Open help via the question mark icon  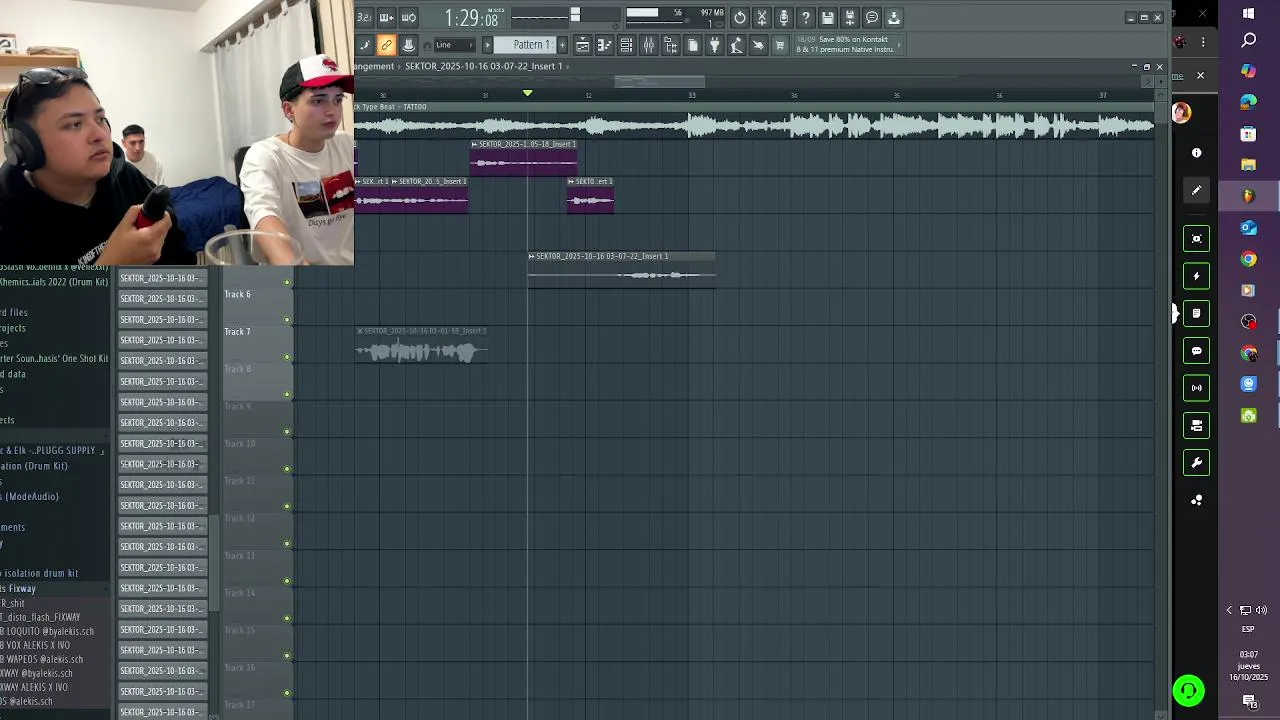(806, 18)
